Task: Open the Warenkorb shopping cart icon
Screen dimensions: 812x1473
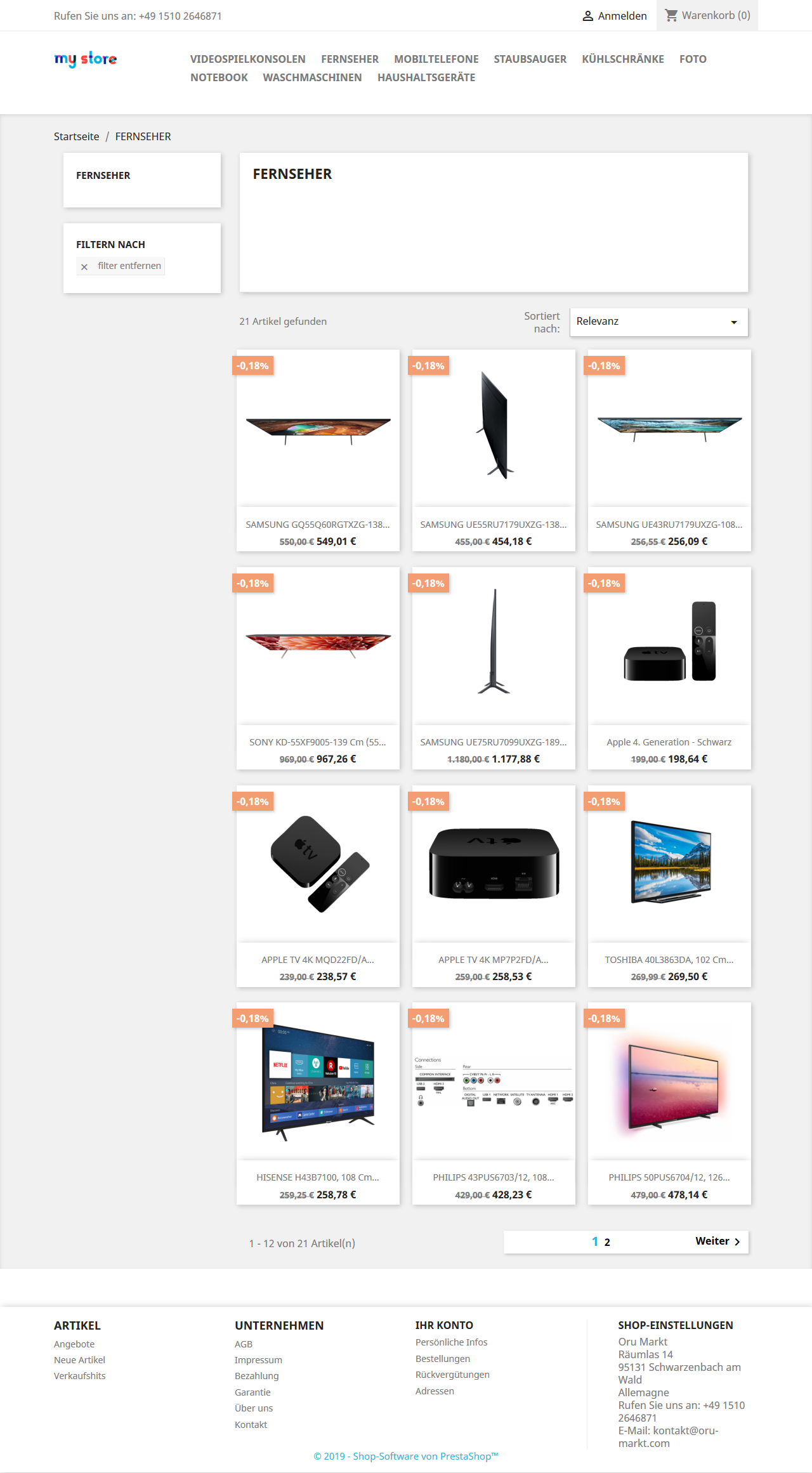Action: 671,15
